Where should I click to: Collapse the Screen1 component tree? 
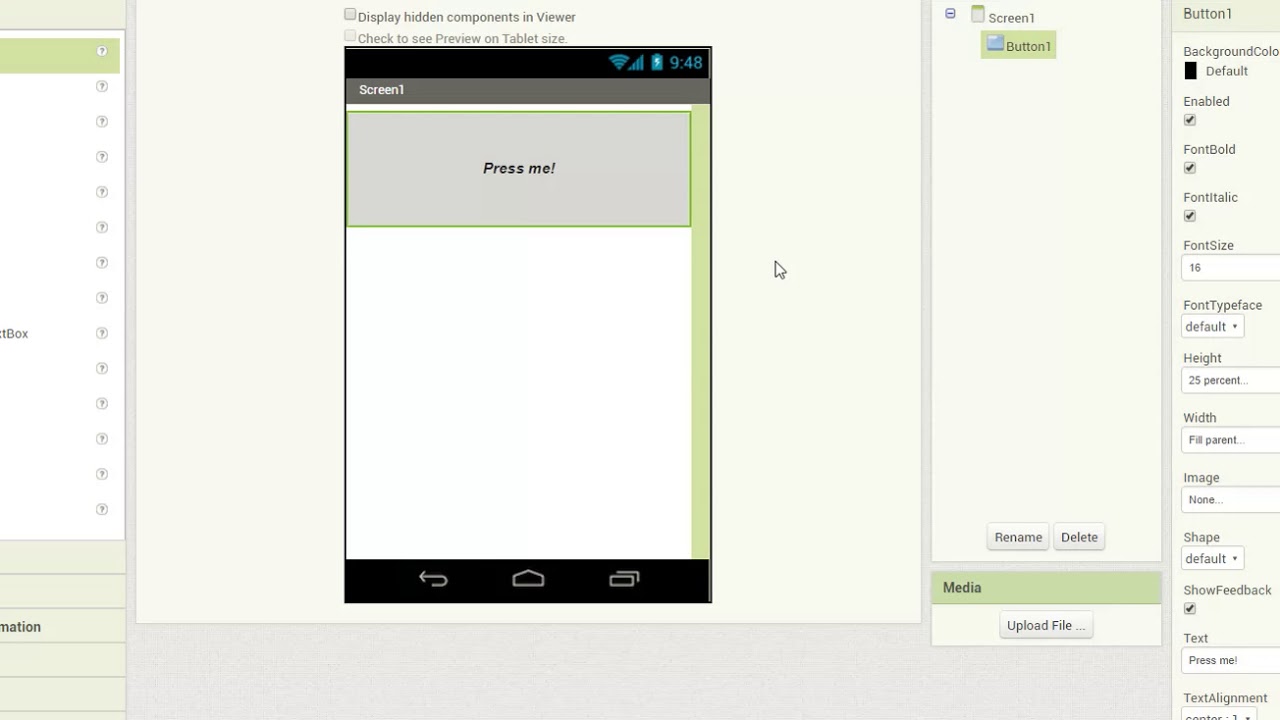point(950,14)
